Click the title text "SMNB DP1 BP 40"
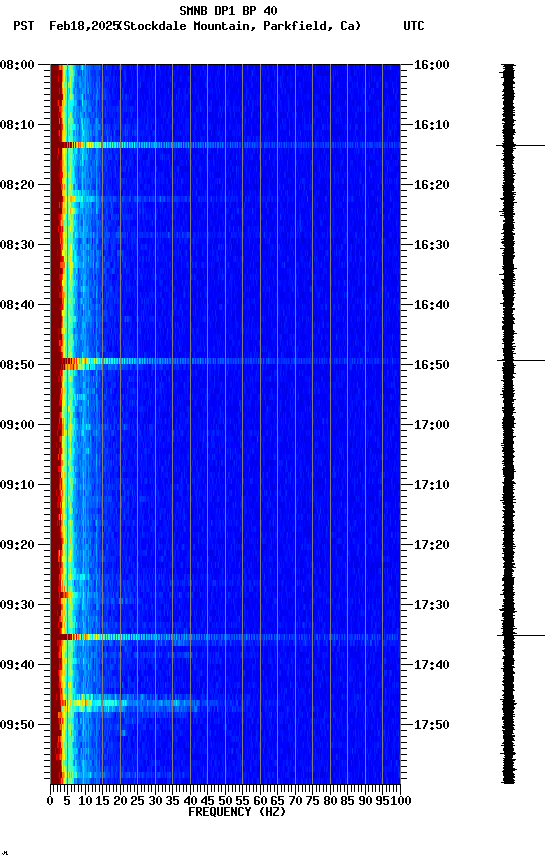The image size is (552, 864). click(x=228, y=10)
